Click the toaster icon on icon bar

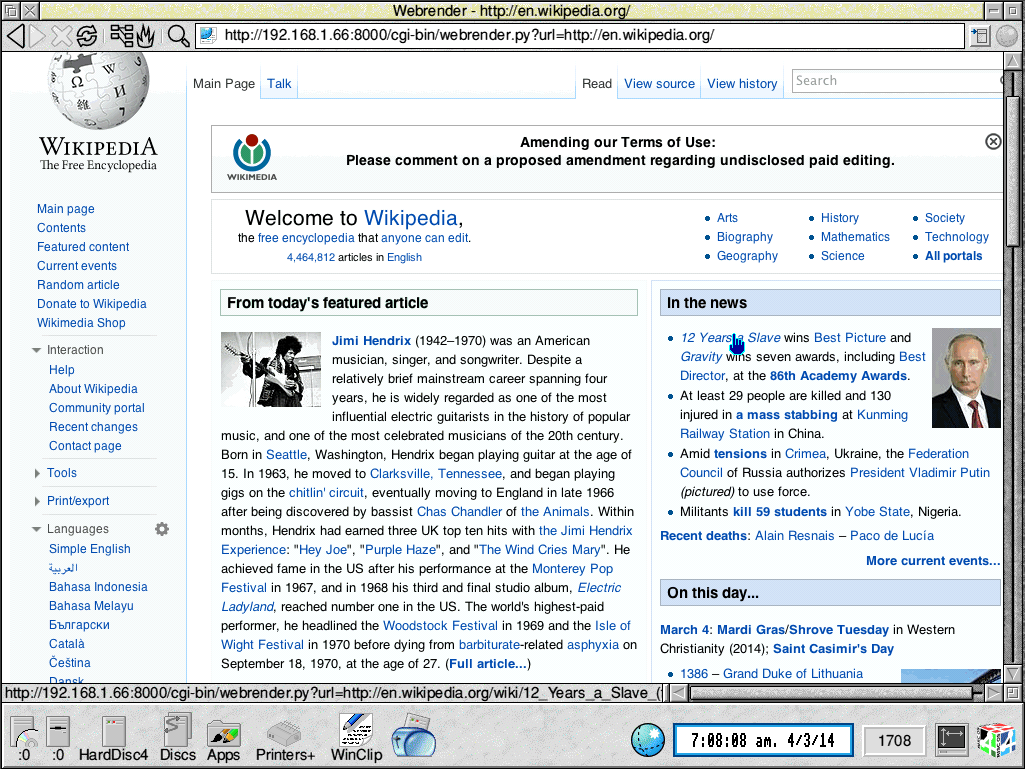coord(414,735)
